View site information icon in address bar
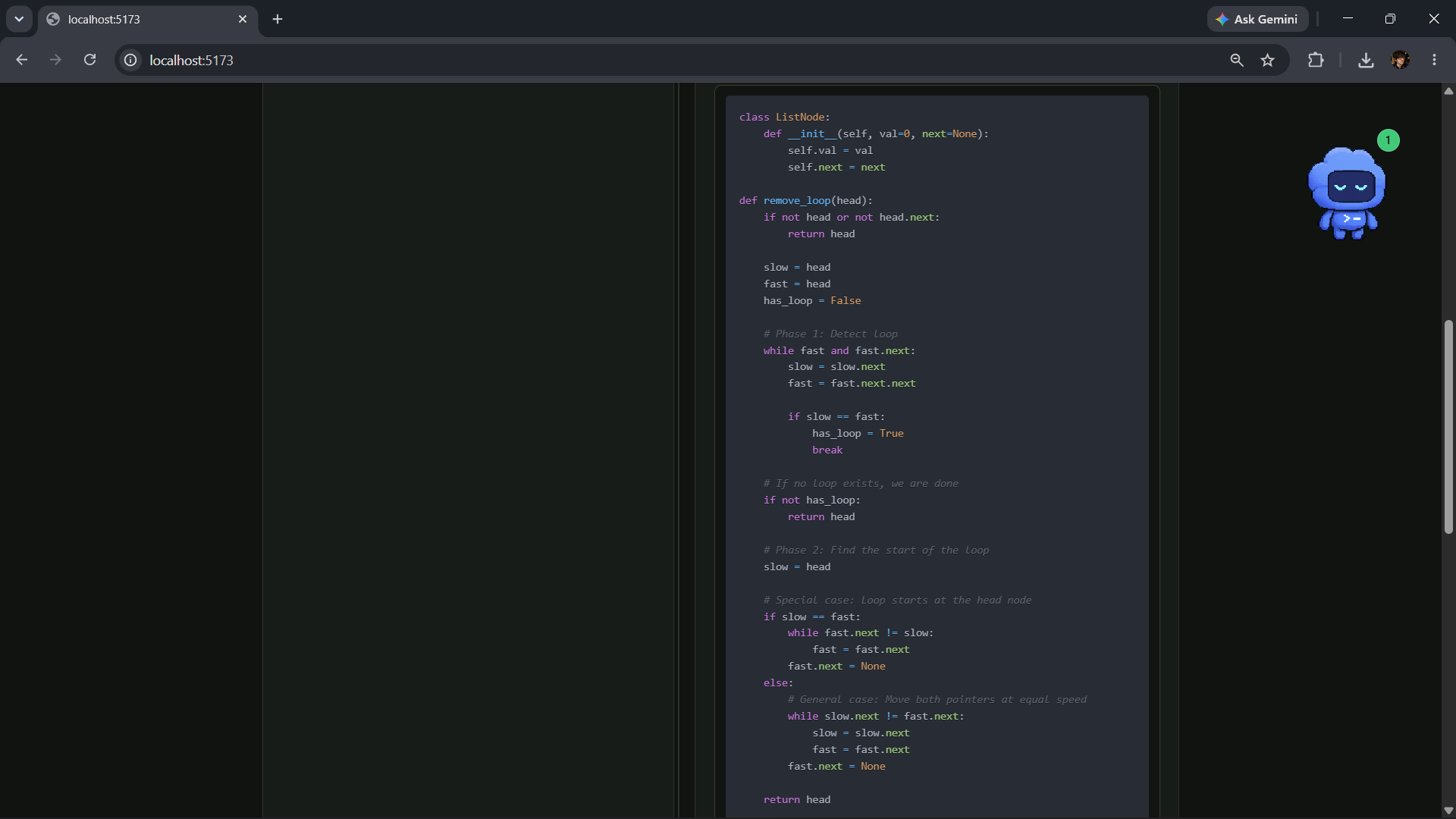This screenshot has width=1456, height=819. pyautogui.click(x=130, y=60)
